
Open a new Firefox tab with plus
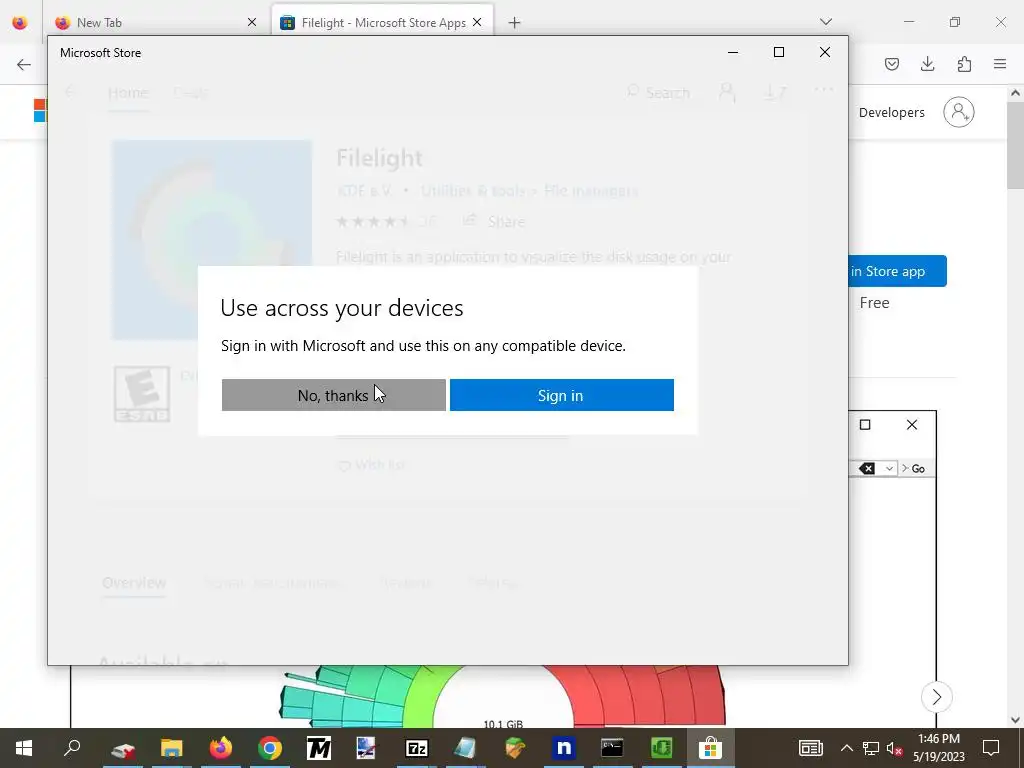pos(515,23)
